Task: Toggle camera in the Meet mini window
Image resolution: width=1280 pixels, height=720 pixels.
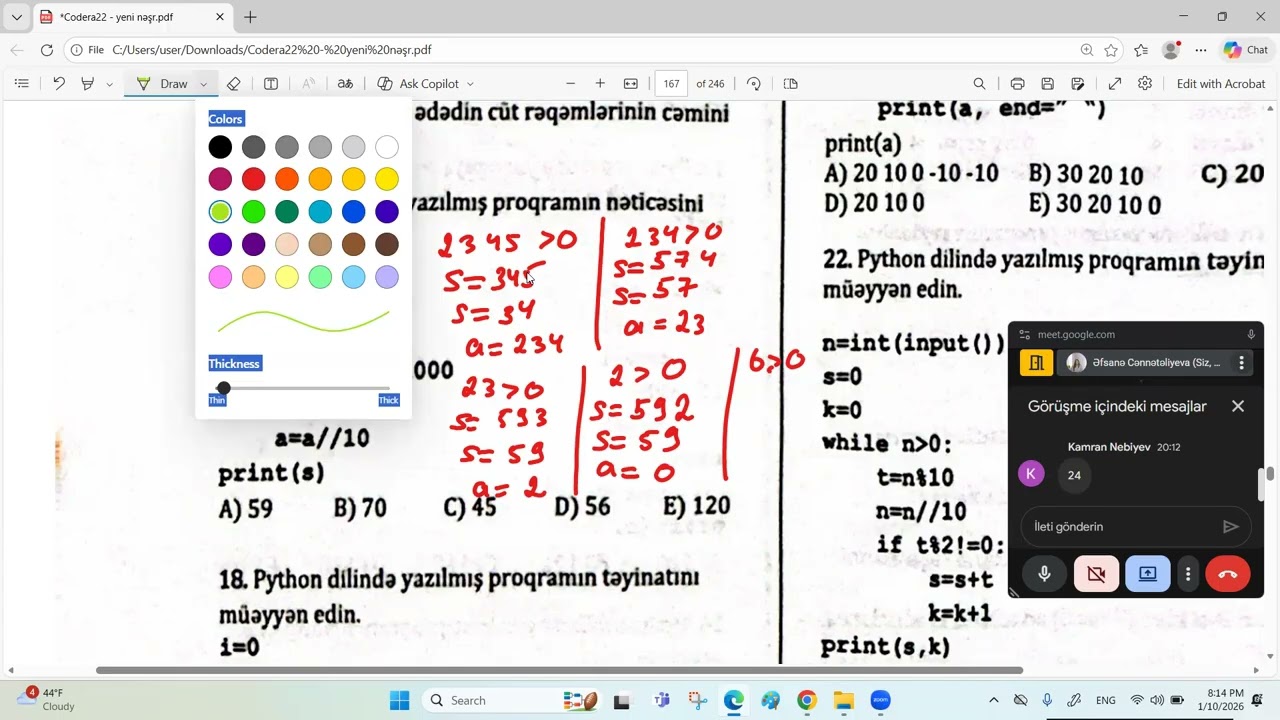Action: (x=1096, y=574)
